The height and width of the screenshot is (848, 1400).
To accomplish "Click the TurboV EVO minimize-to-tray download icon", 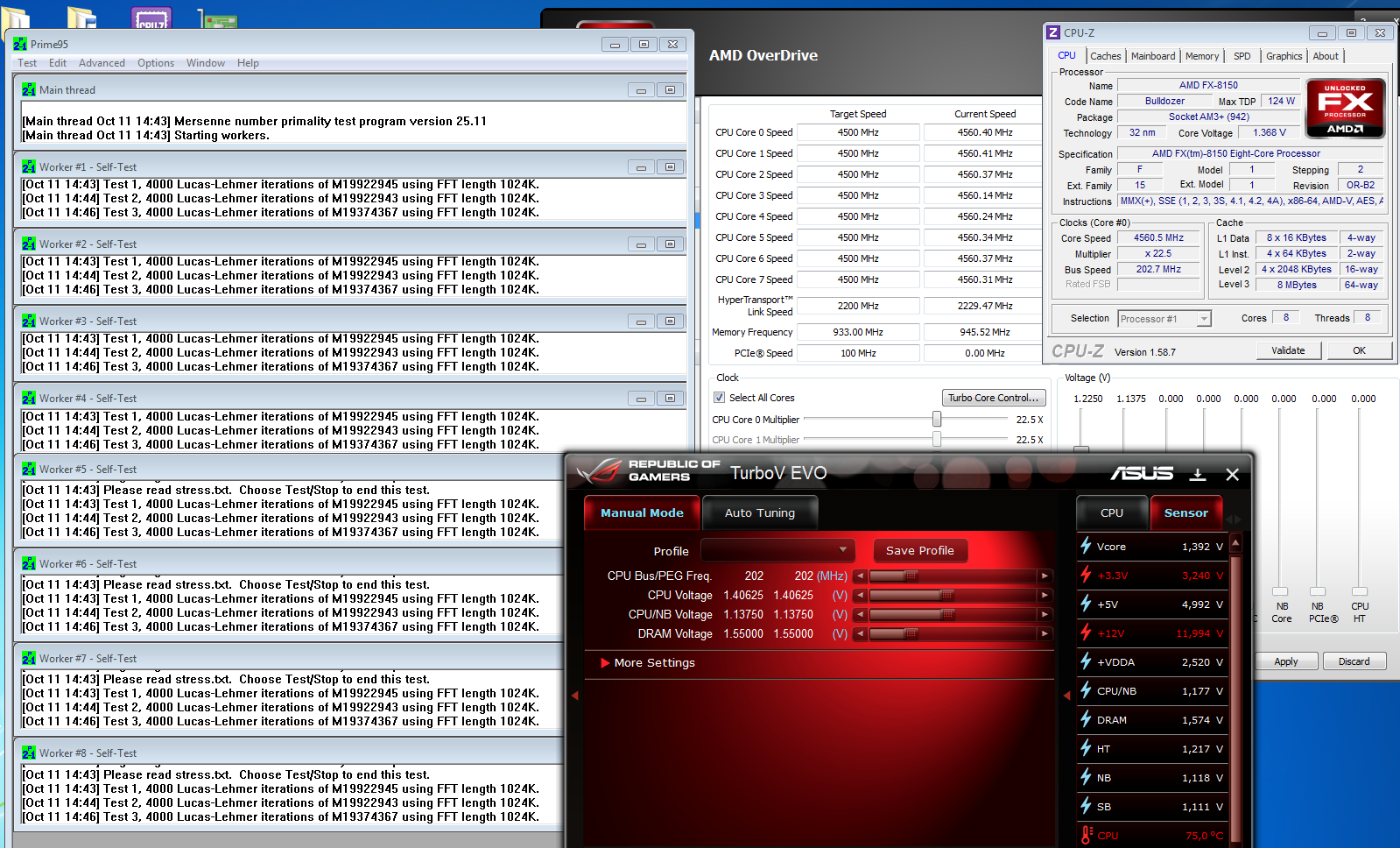I will click(1198, 474).
